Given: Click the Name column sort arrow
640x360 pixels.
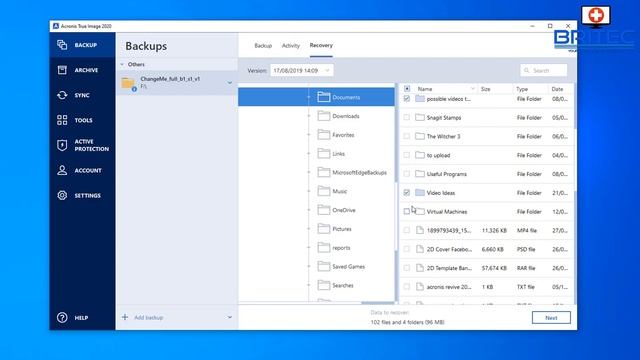Looking at the screenshot, I should [x=473, y=89].
